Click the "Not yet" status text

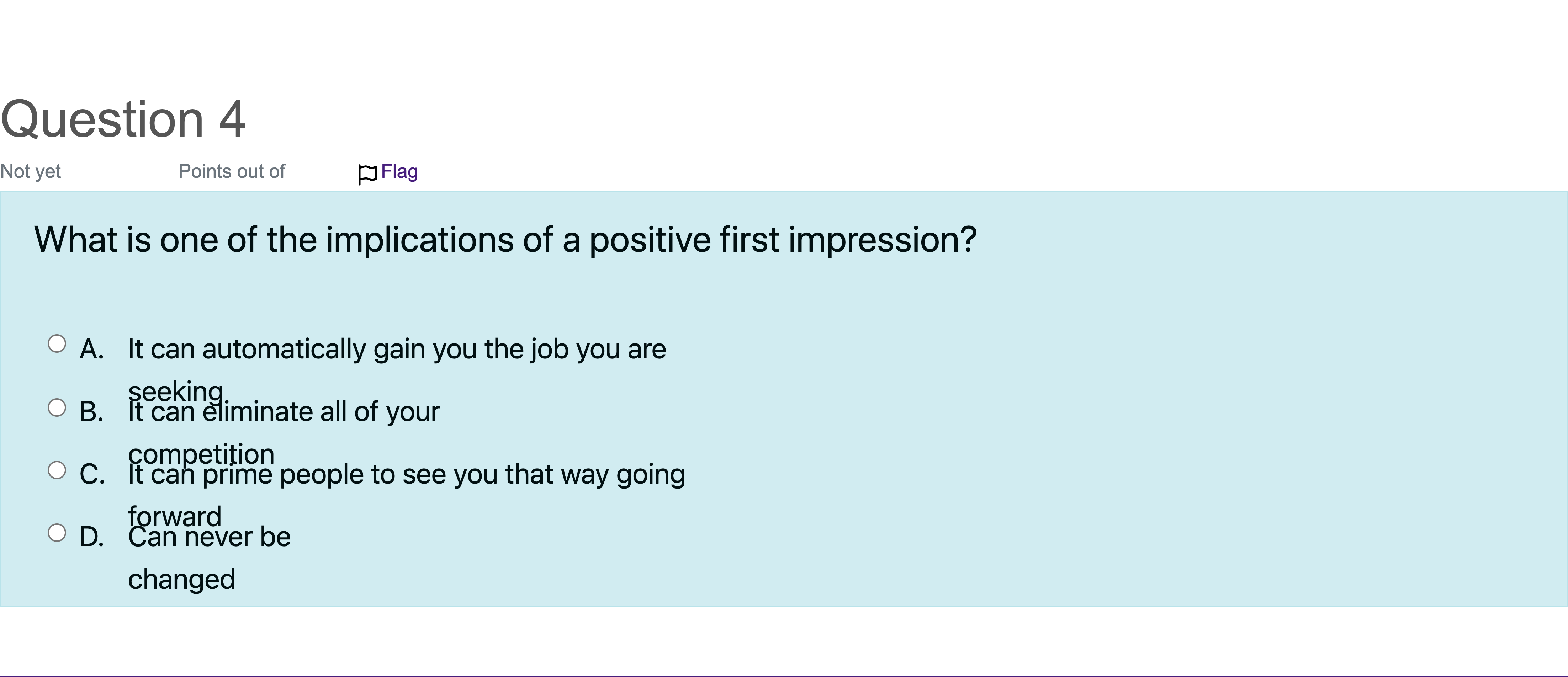(x=31, y=171)
